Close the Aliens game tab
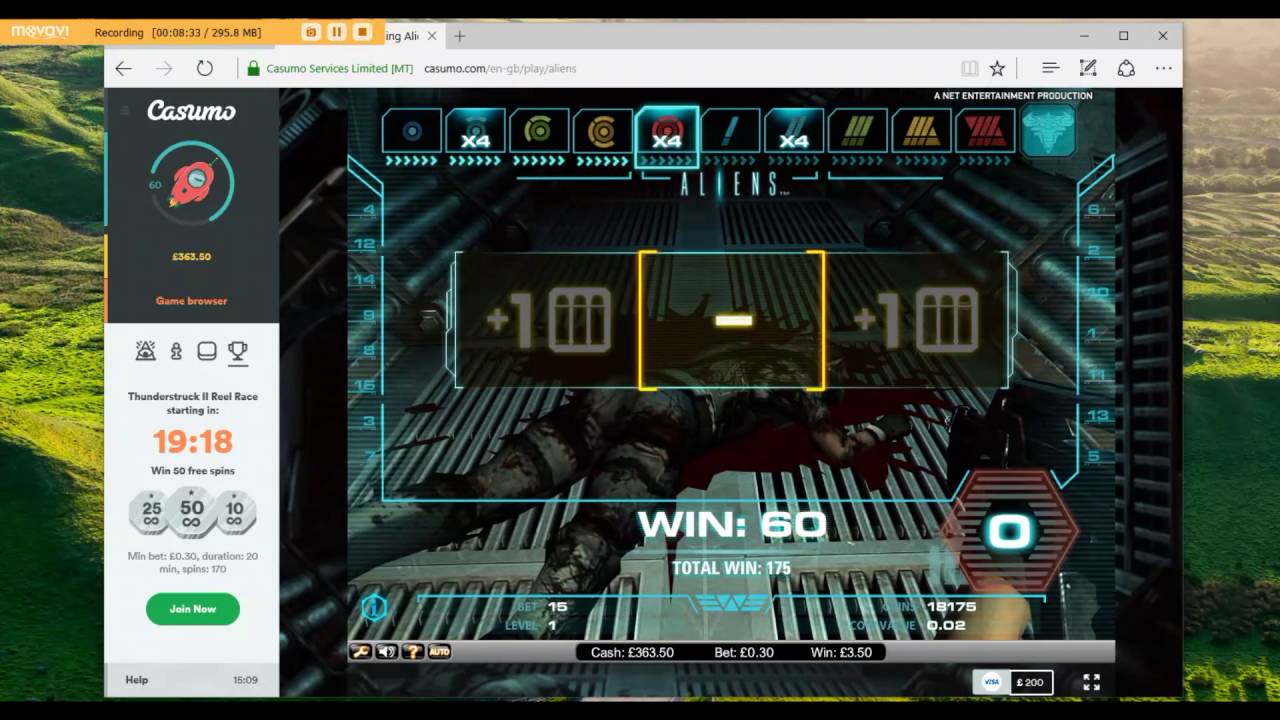 (x=432, y=36)
